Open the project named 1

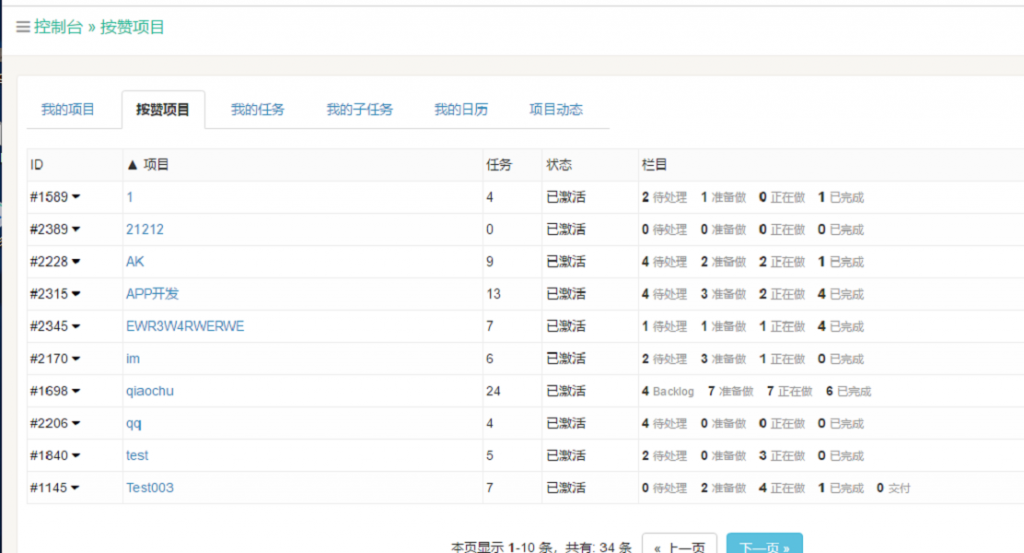130,197
